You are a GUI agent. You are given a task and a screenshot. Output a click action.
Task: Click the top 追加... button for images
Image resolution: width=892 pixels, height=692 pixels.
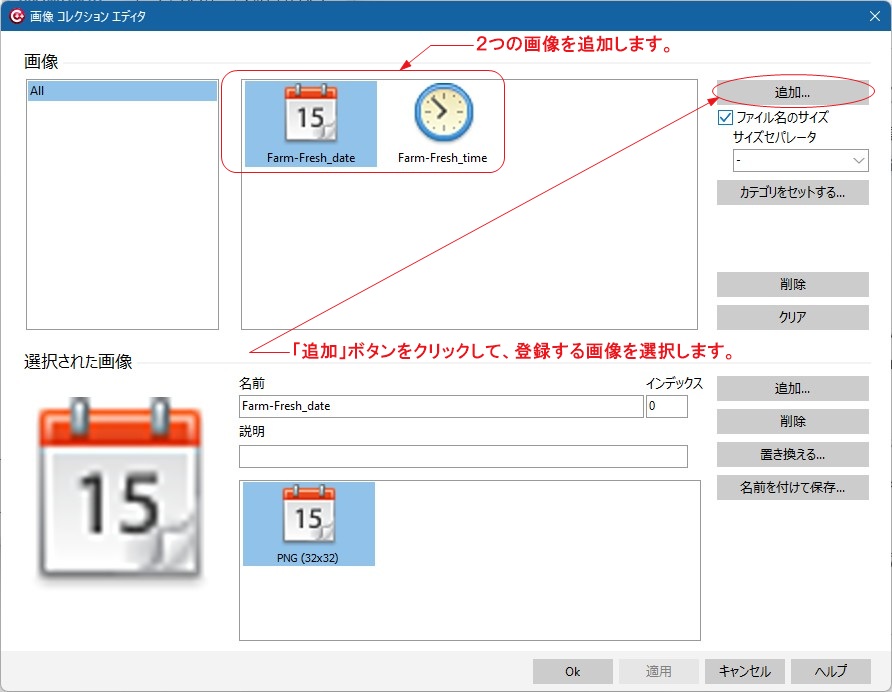tap(792, 92)
